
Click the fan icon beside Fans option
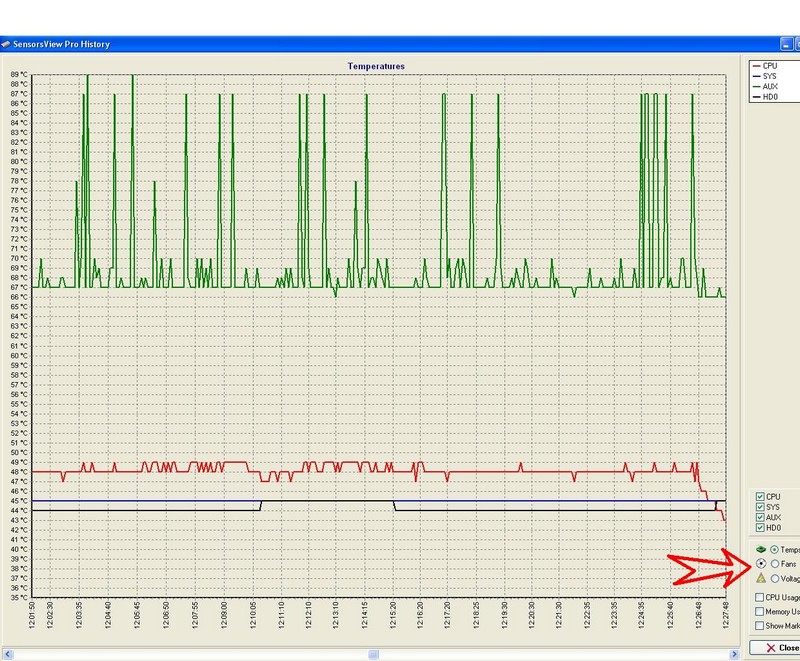761,564
